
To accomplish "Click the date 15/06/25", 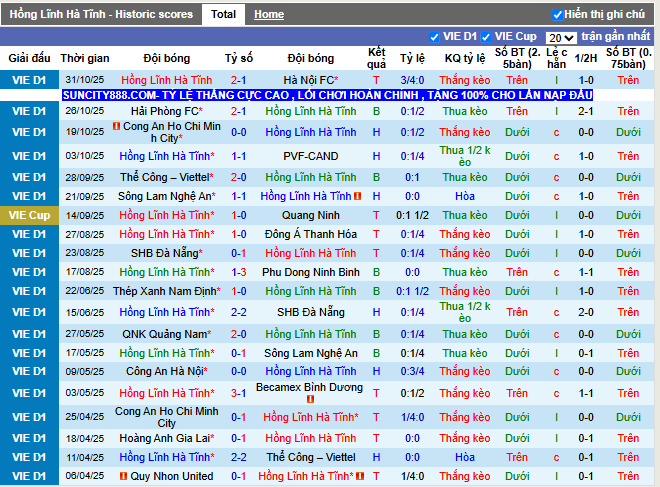I will pyautogui.click(x=85, y=312).
